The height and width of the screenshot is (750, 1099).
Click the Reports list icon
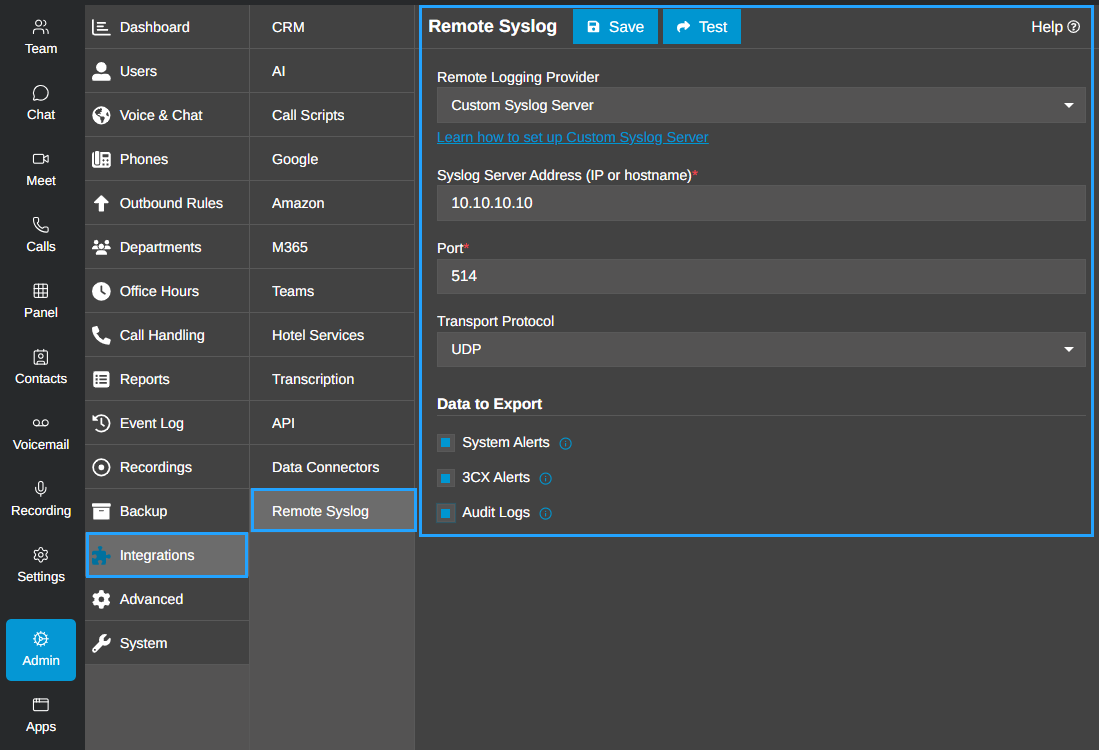pyautogui.click(x=102, y=379)
